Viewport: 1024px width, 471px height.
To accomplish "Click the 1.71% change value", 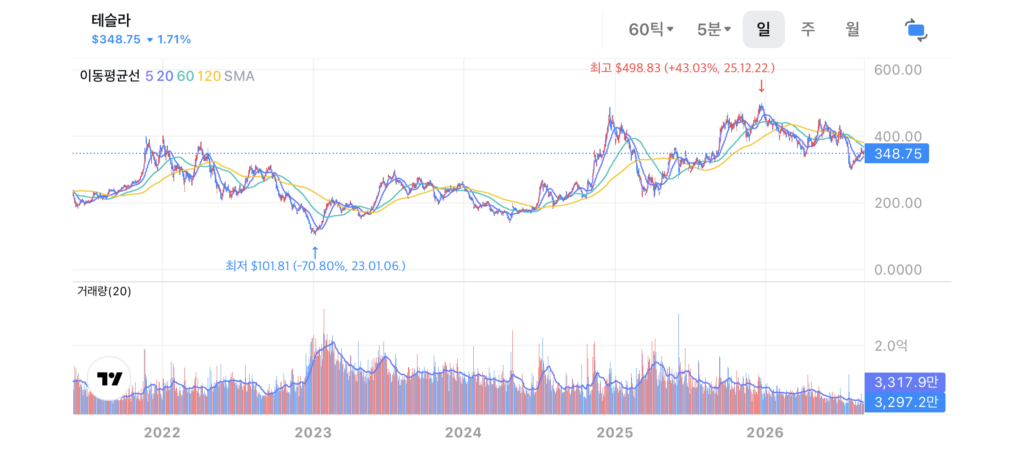I will click(174, 40).
